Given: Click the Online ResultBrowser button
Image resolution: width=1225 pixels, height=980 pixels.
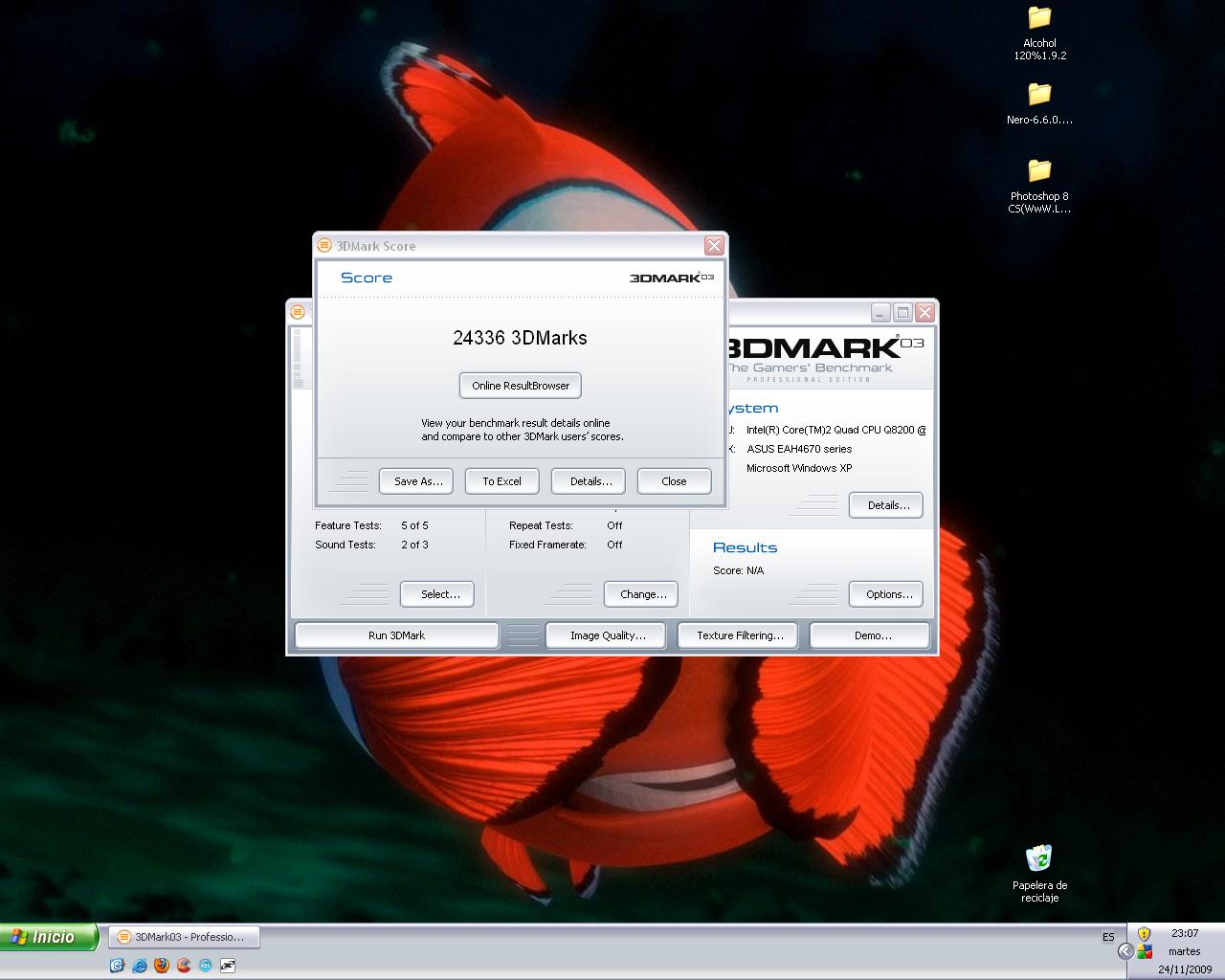Looking at the screenshot, I should pyautogui.click(x=521, y=386).
